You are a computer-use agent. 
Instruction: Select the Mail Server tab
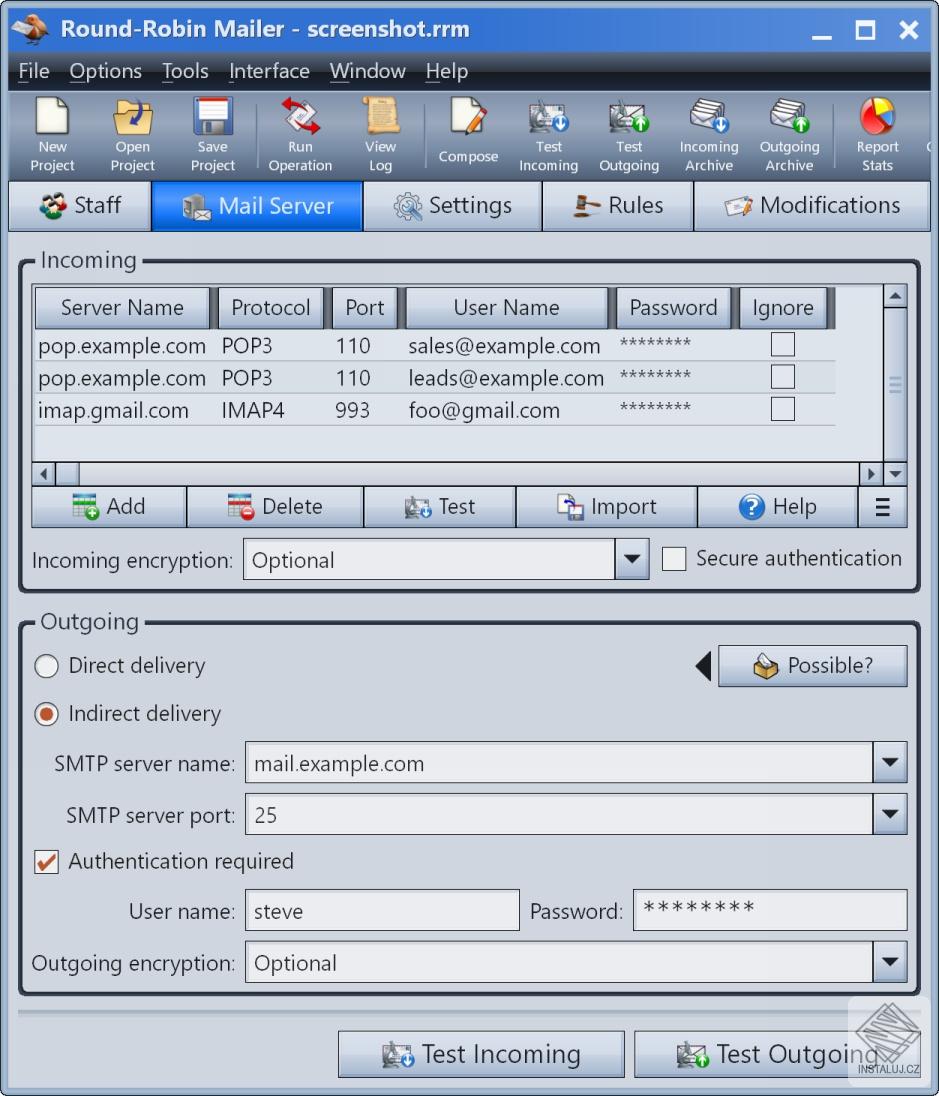click(257, 206)
